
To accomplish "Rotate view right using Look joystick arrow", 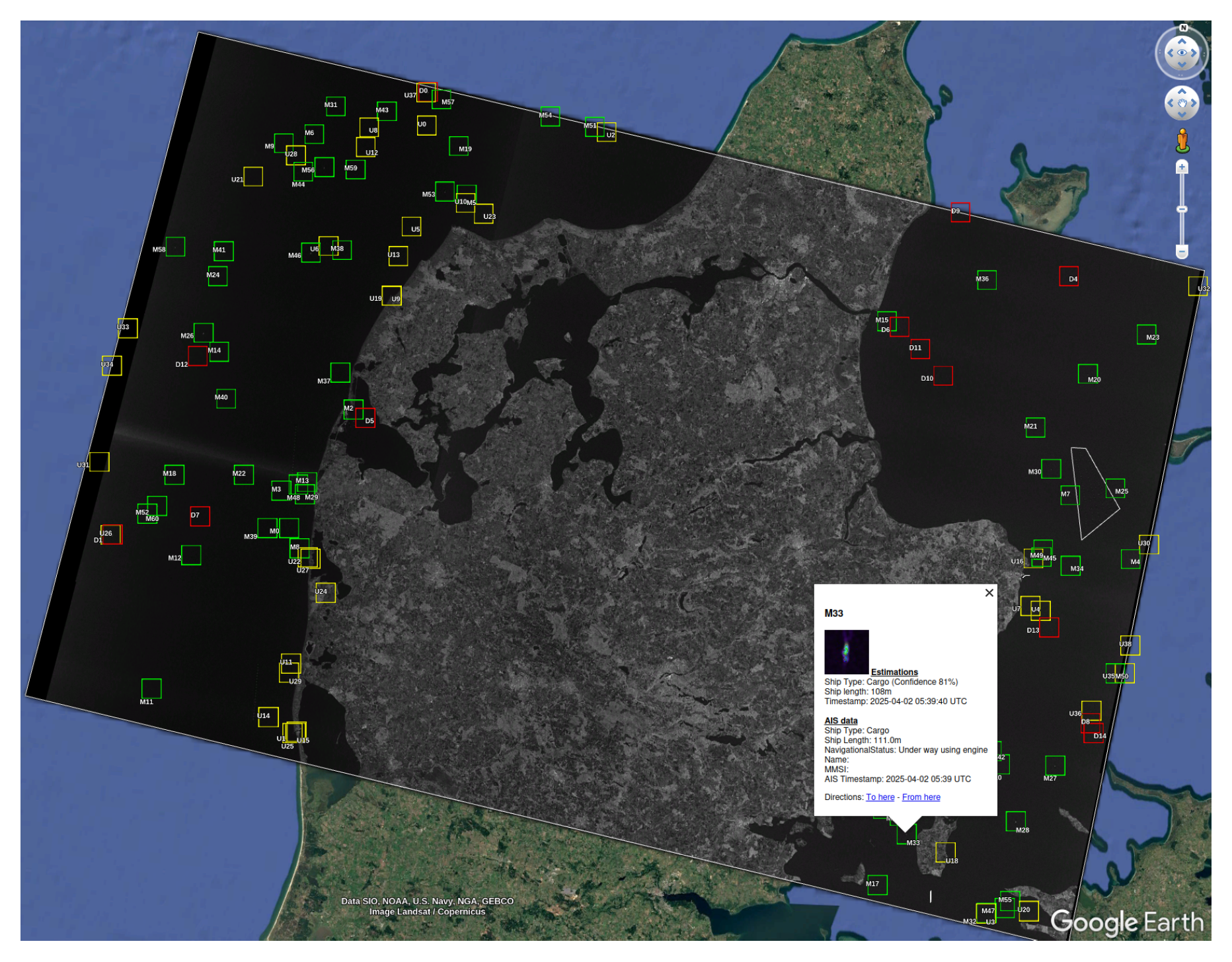I will (1195, 53).
